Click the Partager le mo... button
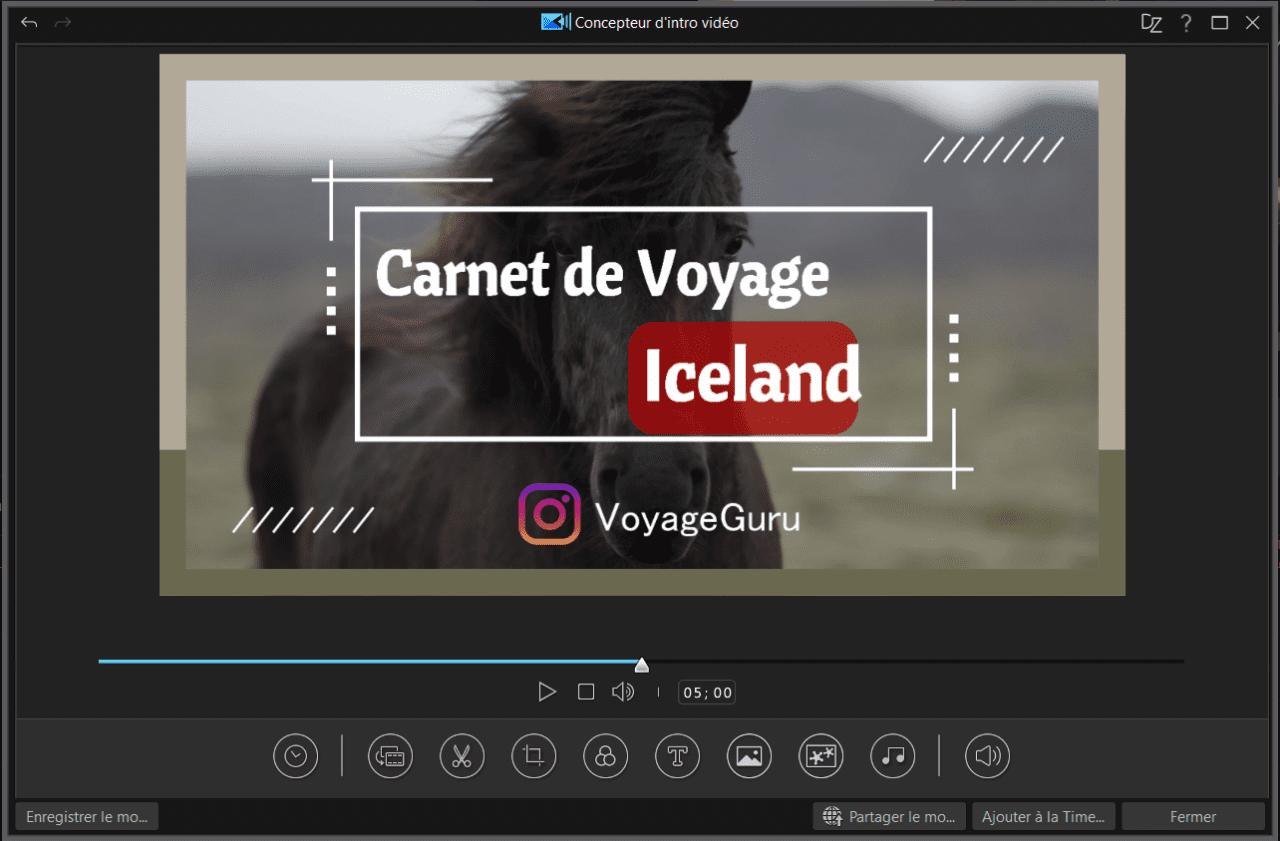 (890, 817)
